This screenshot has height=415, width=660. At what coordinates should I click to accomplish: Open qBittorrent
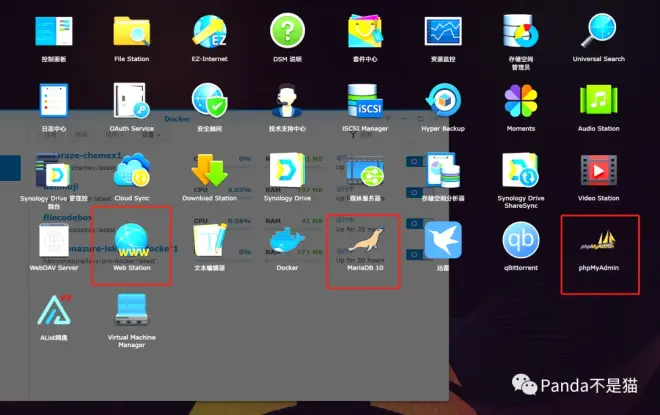pyautogui.click(x=521, y=240)
